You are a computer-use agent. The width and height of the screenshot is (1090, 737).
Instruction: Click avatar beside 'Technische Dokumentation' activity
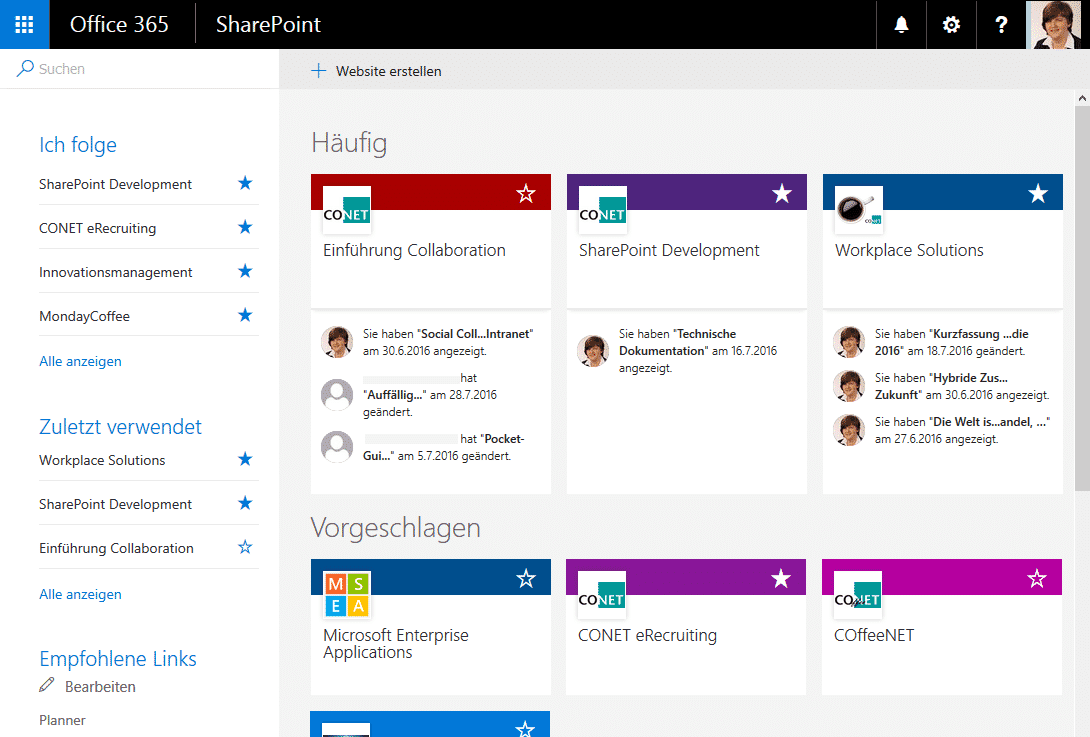593,350
